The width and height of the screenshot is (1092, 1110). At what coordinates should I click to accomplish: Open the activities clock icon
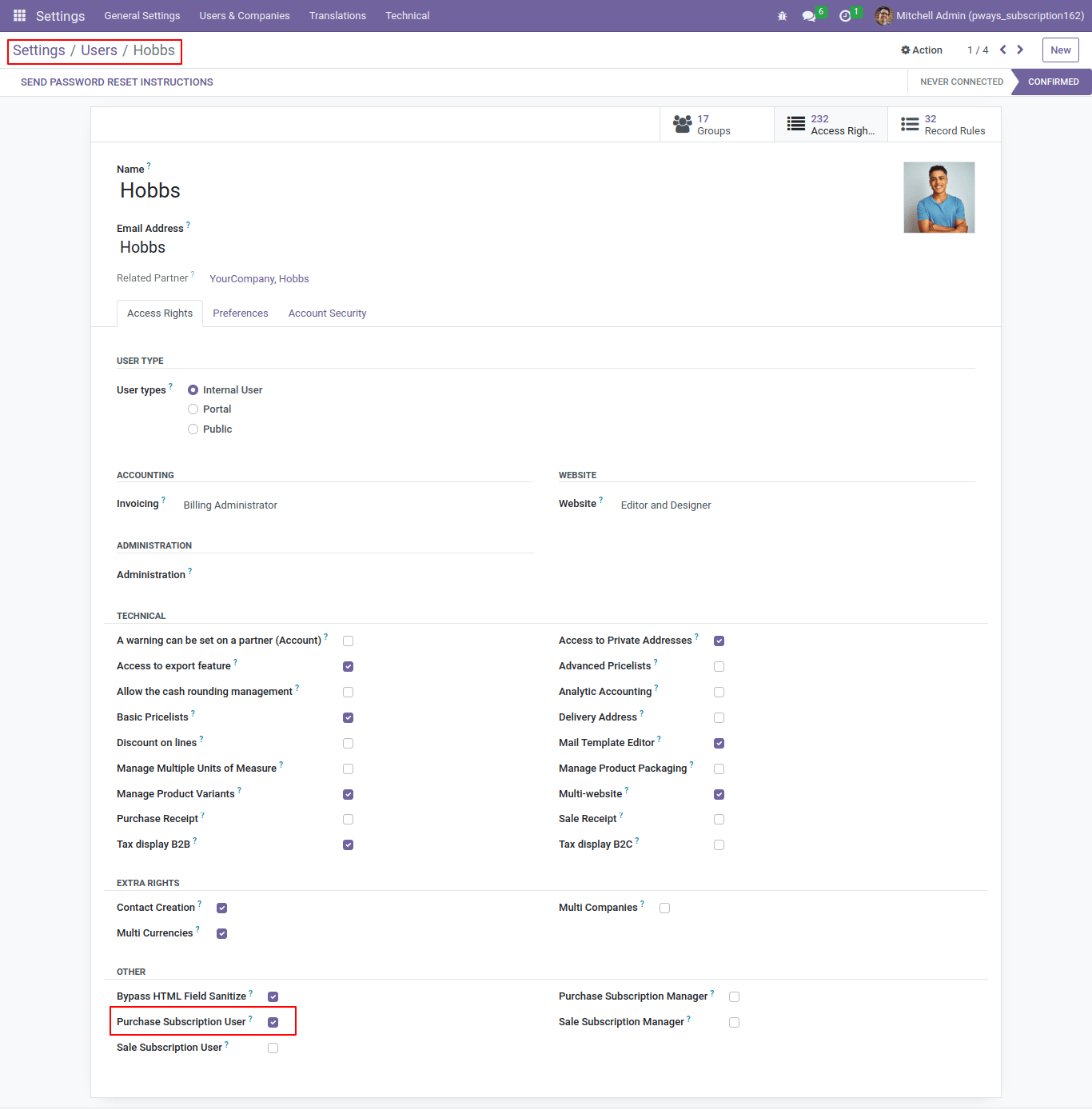pyautogui.click(x=845, y=16)
